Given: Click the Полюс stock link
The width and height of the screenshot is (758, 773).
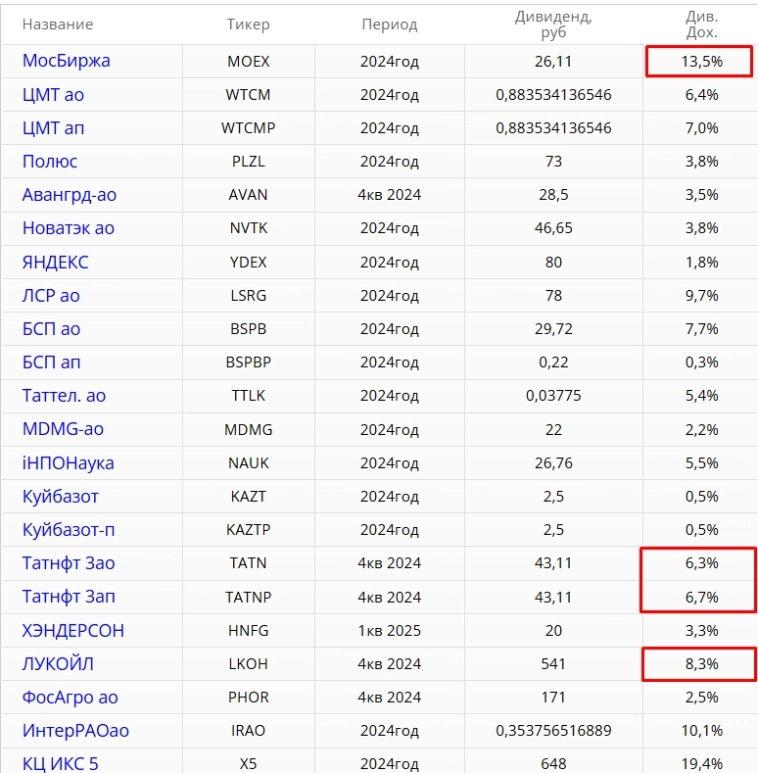Looking at the screenshot, I should 50,161.
